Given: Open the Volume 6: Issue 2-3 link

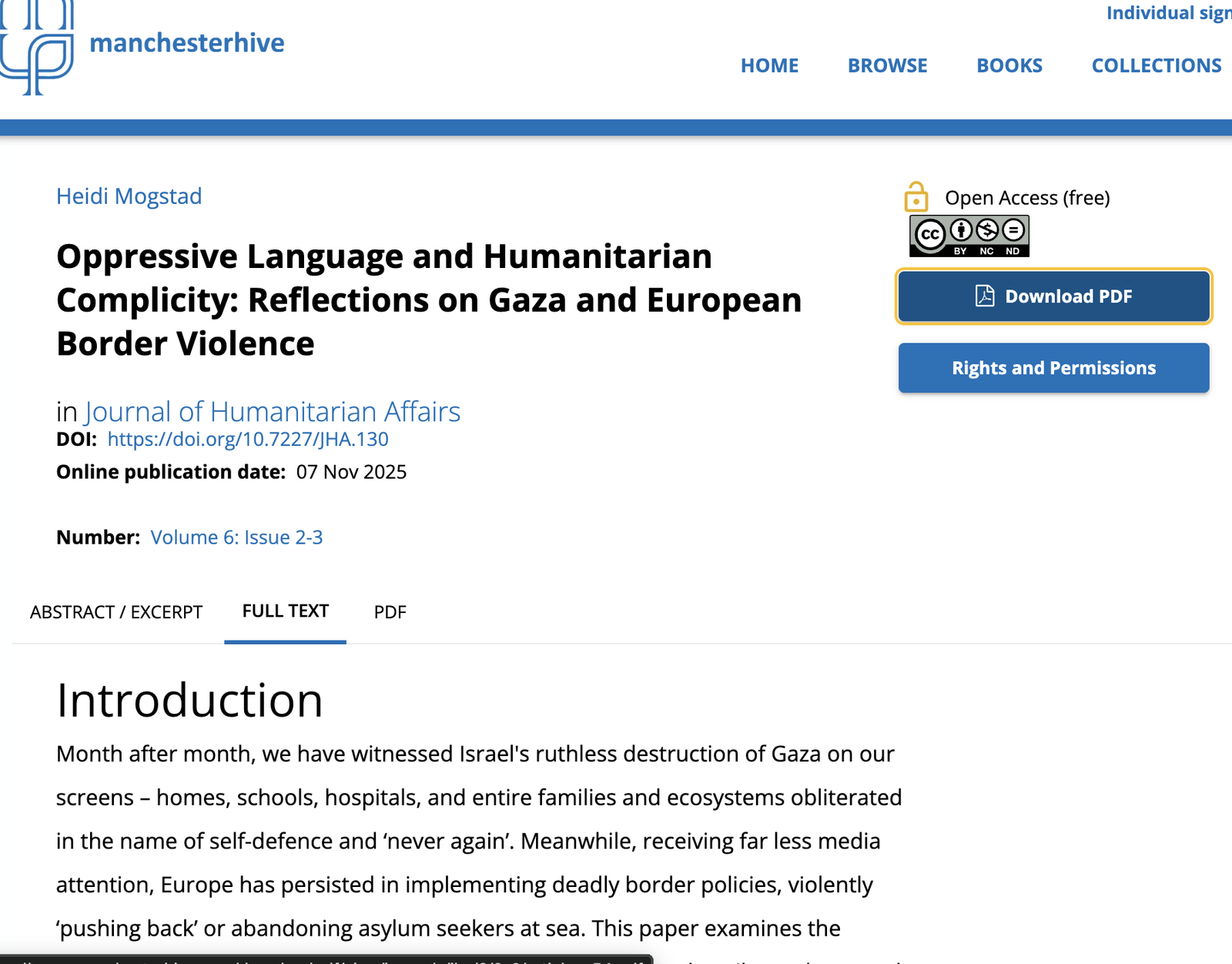Looking at the screenshot, I should (236, 537).
